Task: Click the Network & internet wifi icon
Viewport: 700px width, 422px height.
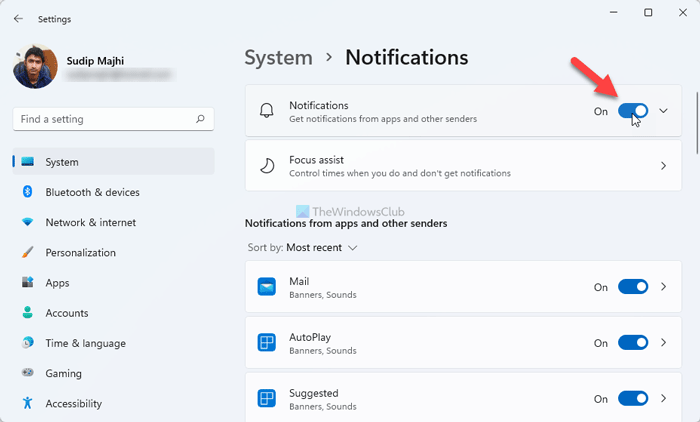Action: tap(27, 222)
